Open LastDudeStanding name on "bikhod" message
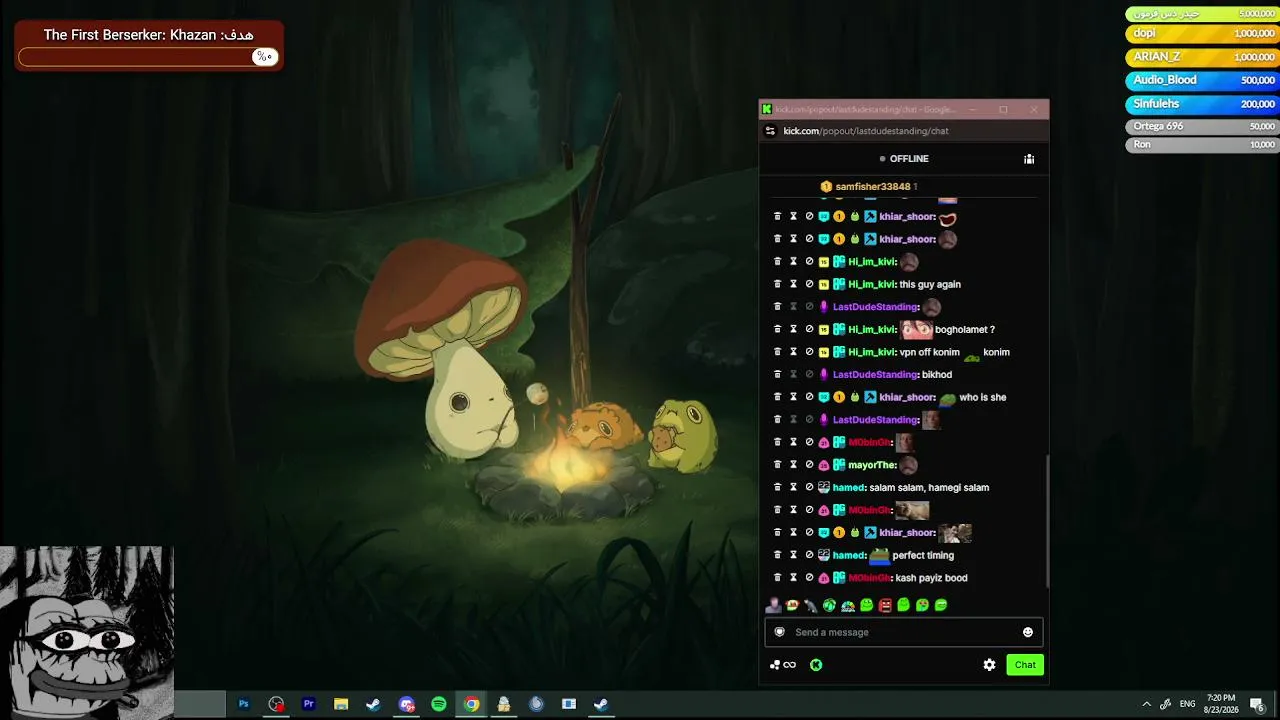The image size is (1280, 720). (x=876, y=374)
